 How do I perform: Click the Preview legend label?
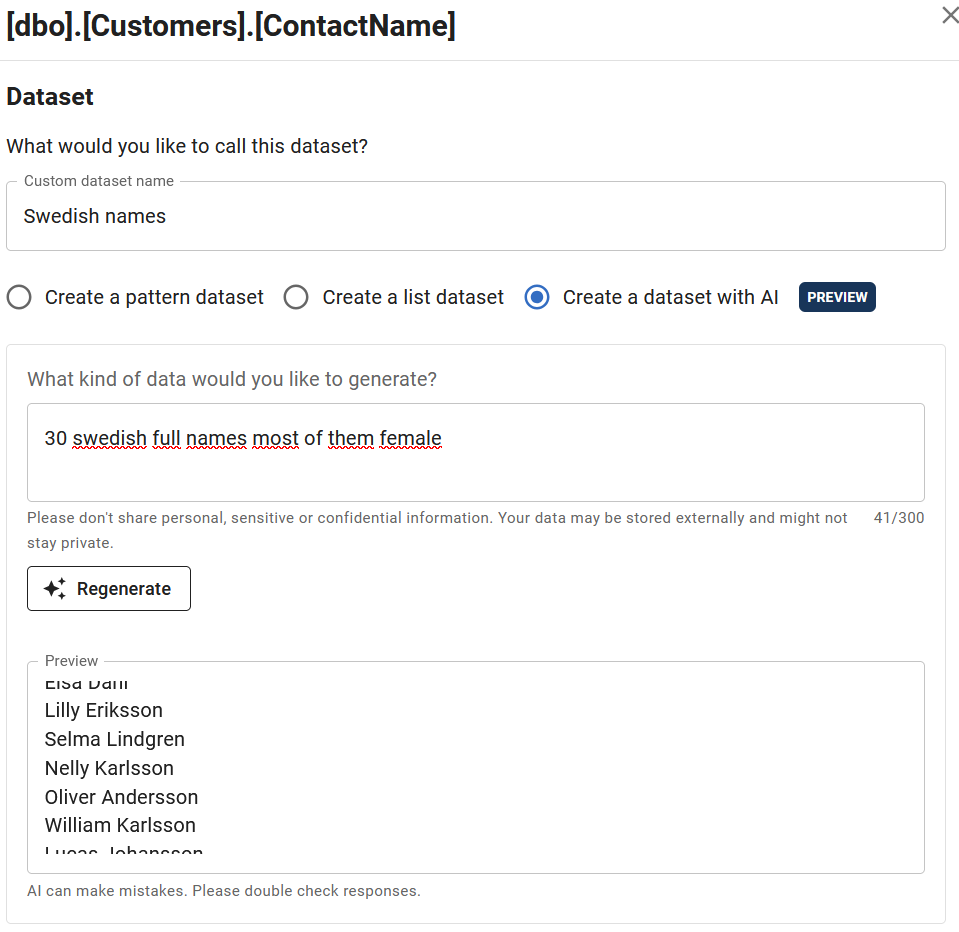pos(72,661)
